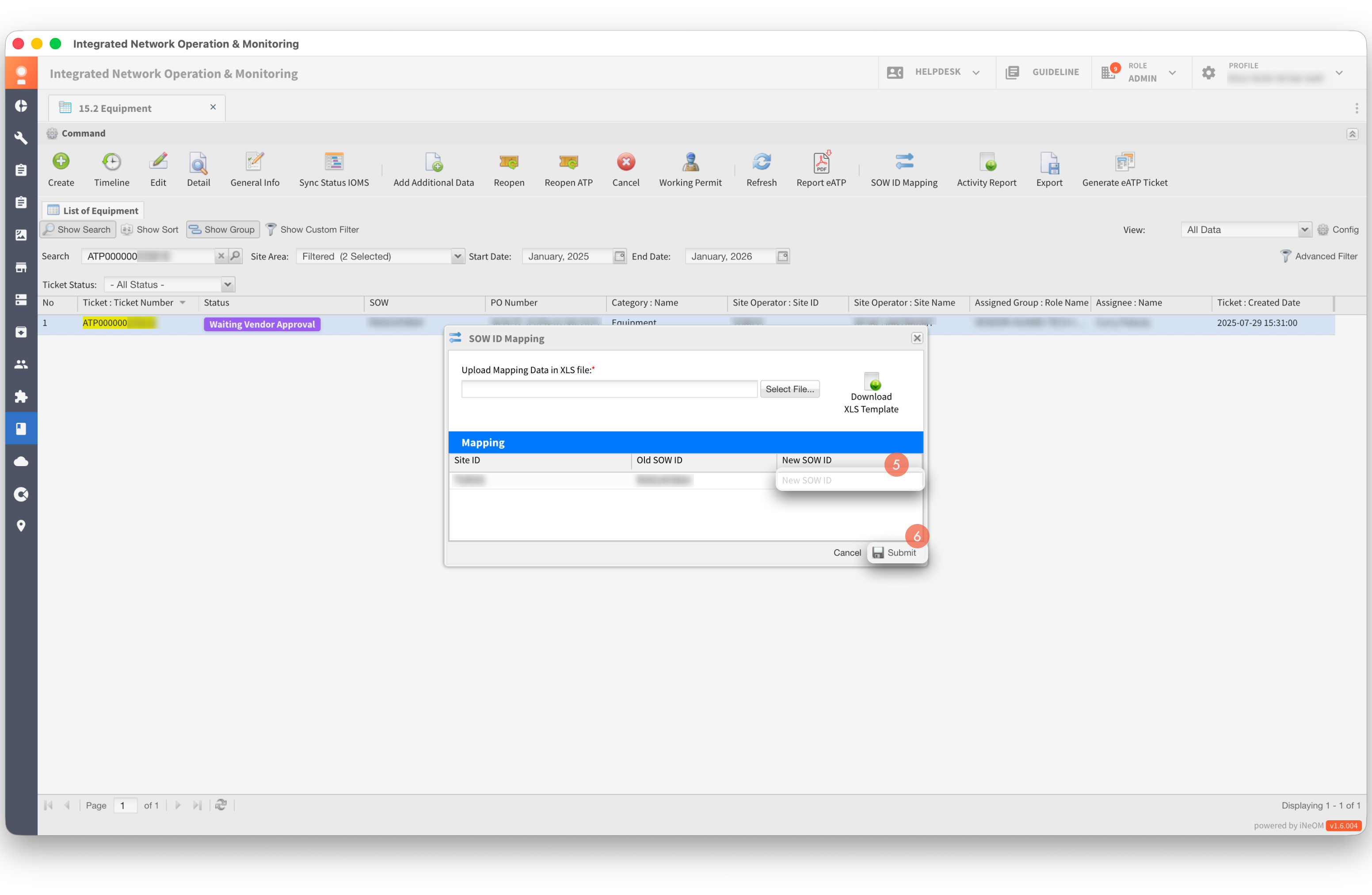Screen dimensions: 1372x895
Task: Open the Site Area filter dropdown
Action: point(457,256)
